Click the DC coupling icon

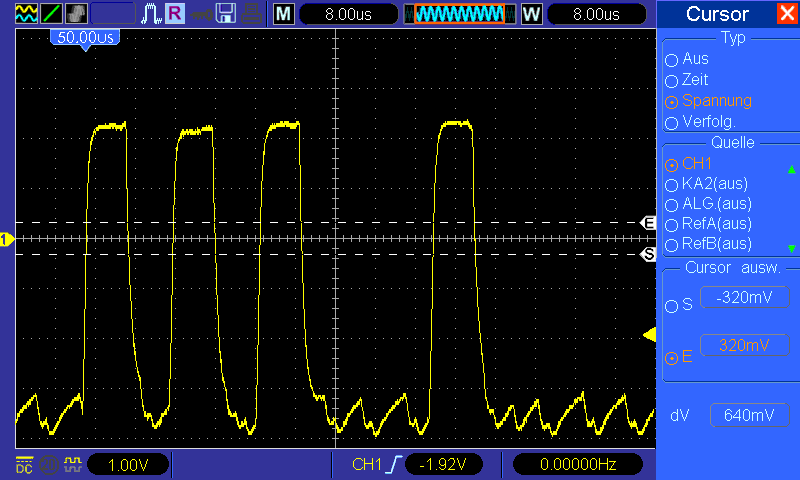(x=24, y=465)
